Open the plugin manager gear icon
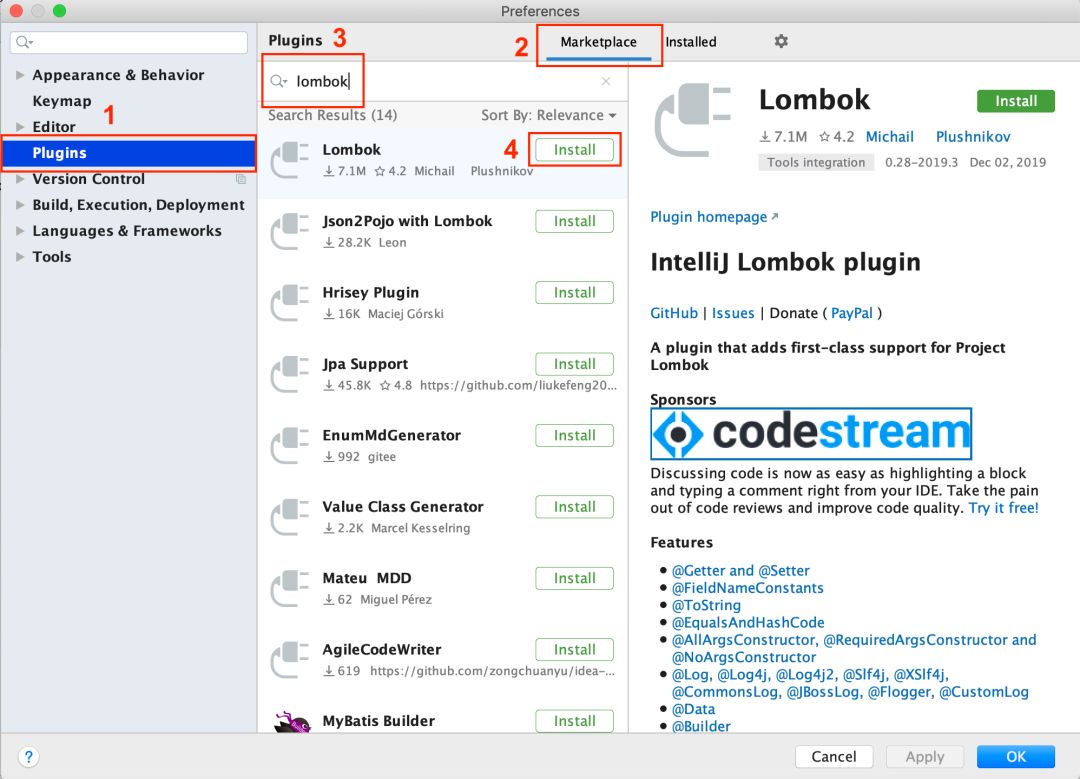 pos(780,41)
